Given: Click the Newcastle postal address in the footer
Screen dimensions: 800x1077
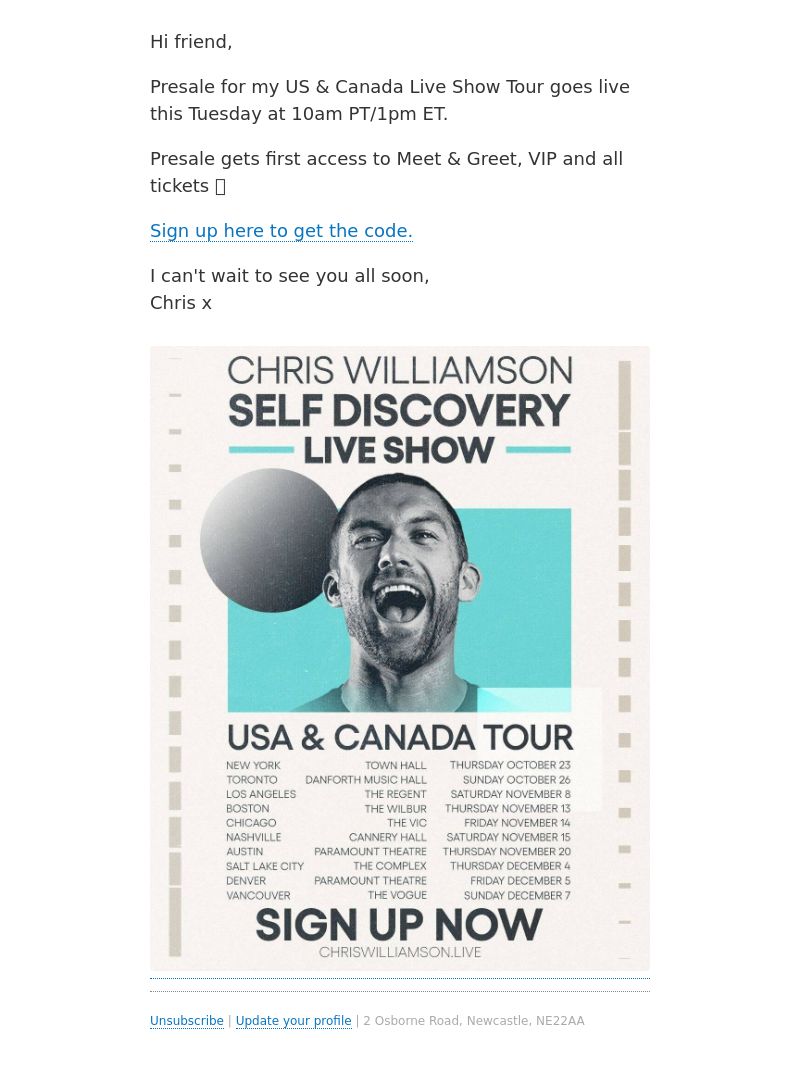Looking at the screenshot, I should click(474, 1021).
